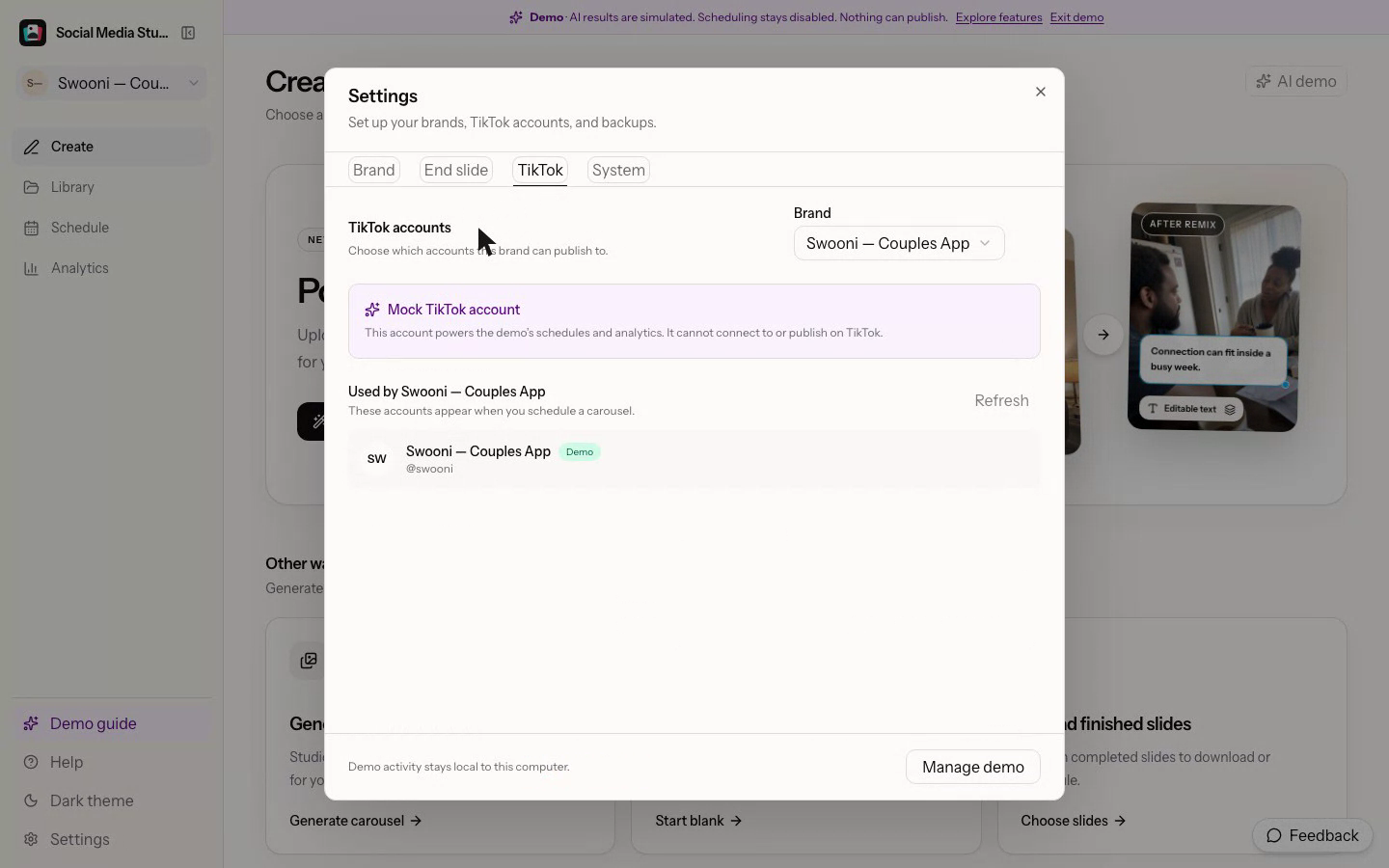Viewport: 1389px width, 868px height.
Task: Click the @swooni handle text
Action: point(429,469)
